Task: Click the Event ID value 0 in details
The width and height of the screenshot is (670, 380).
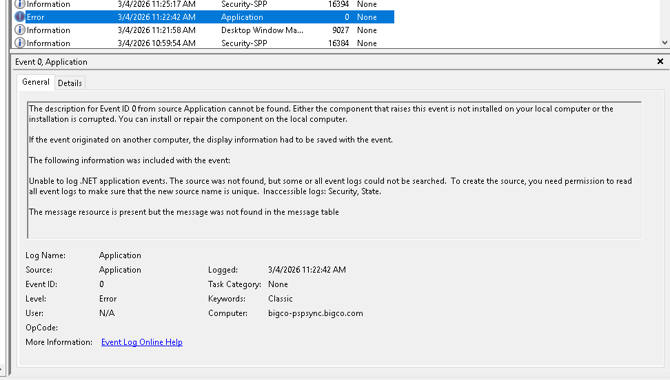Action: click(x=101, y=284)
